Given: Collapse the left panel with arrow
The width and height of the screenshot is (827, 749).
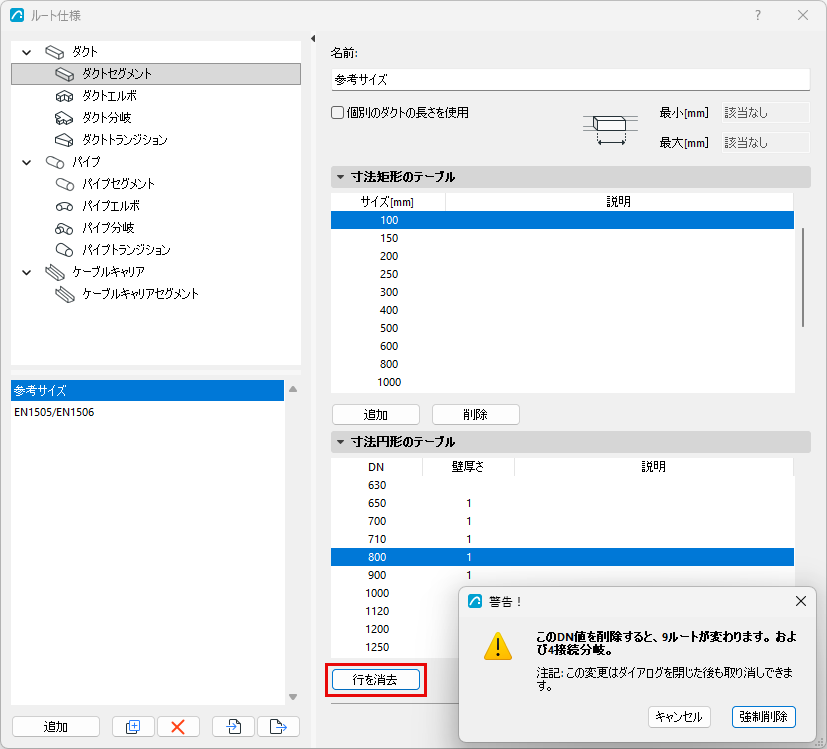Looking at the screenshot, I should pos(313,39).
